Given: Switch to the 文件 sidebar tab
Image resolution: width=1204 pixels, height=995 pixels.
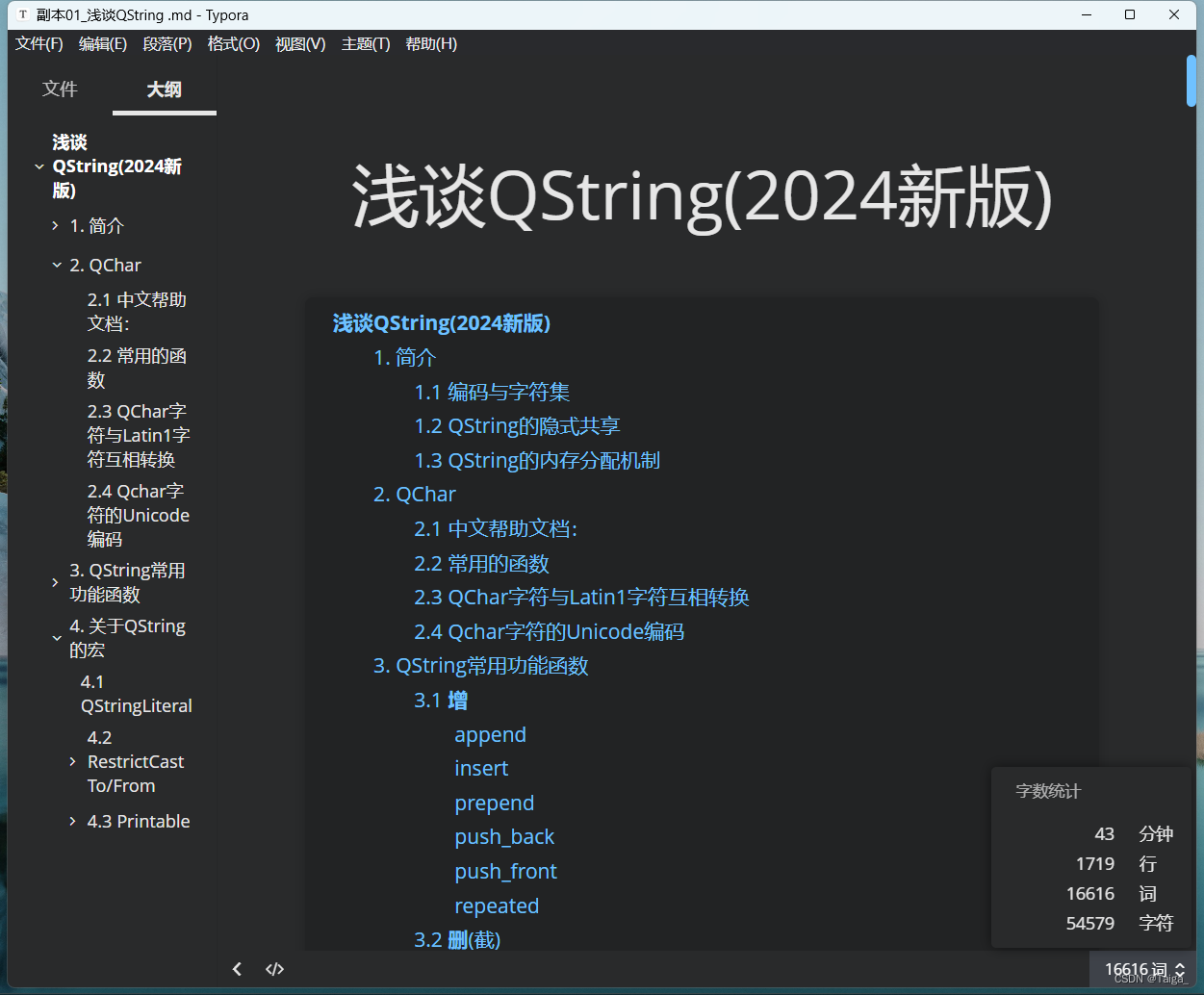Looking at the screenshot, I should click(x=60, y=89).
